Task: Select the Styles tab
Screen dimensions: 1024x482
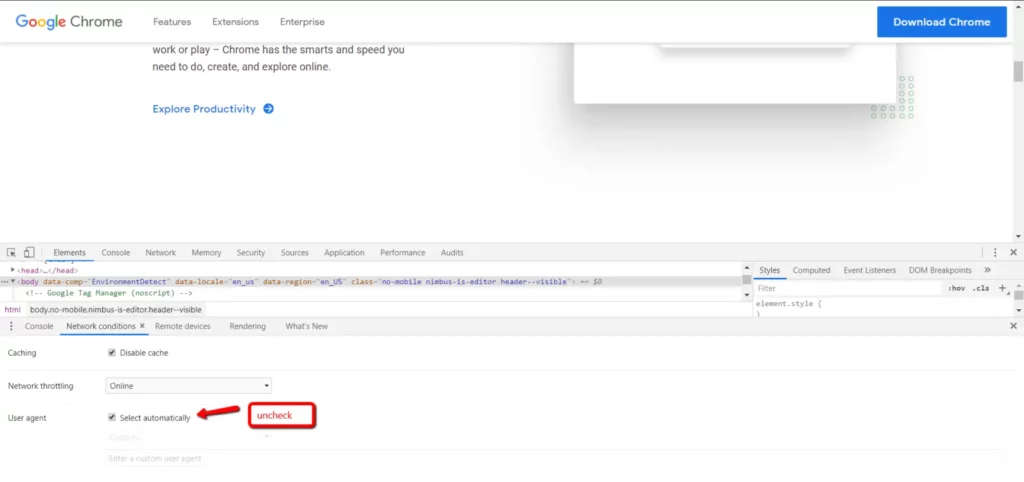Action: click(x=769, y=270)
